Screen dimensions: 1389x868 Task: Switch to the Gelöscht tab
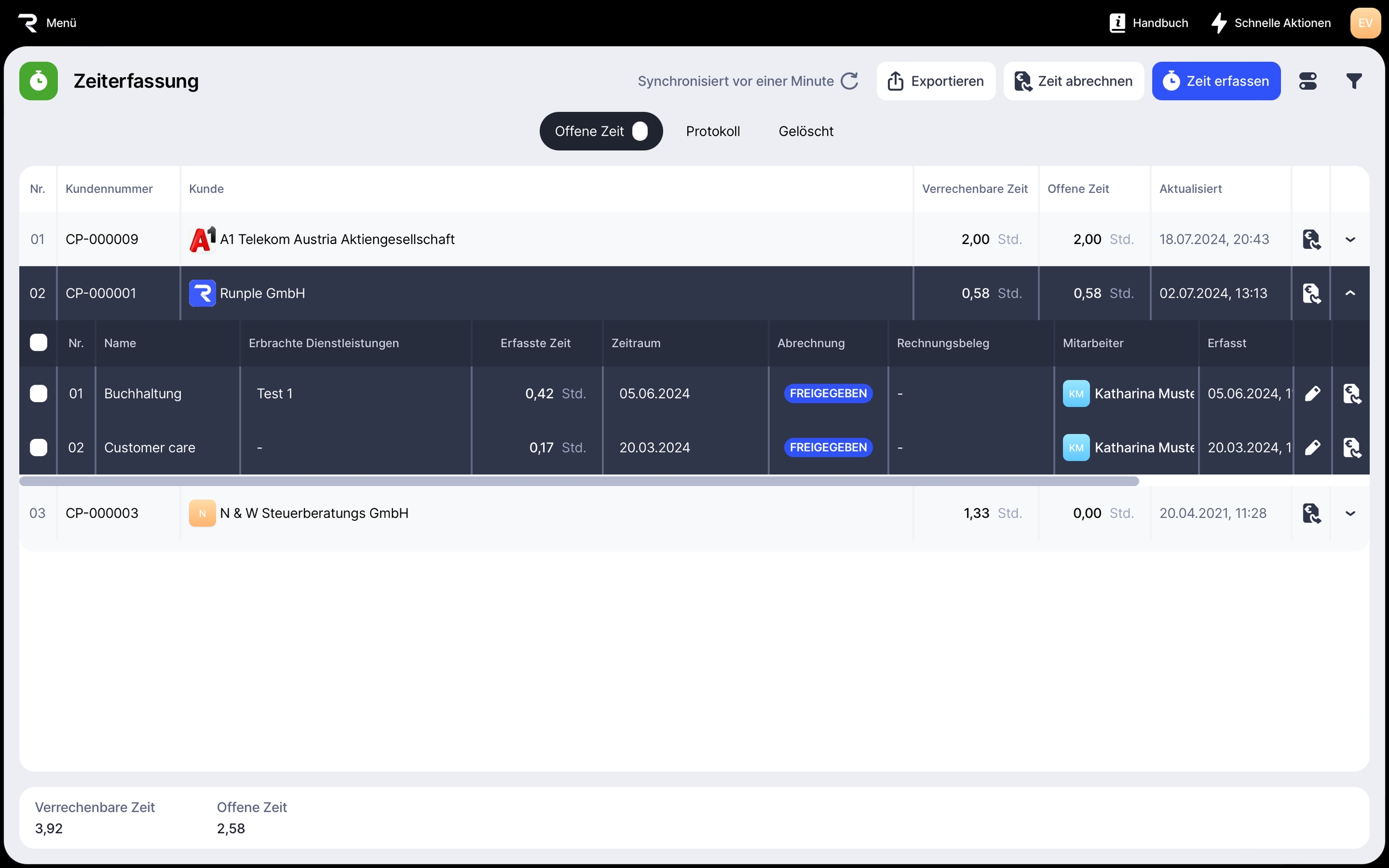point(805,131)
